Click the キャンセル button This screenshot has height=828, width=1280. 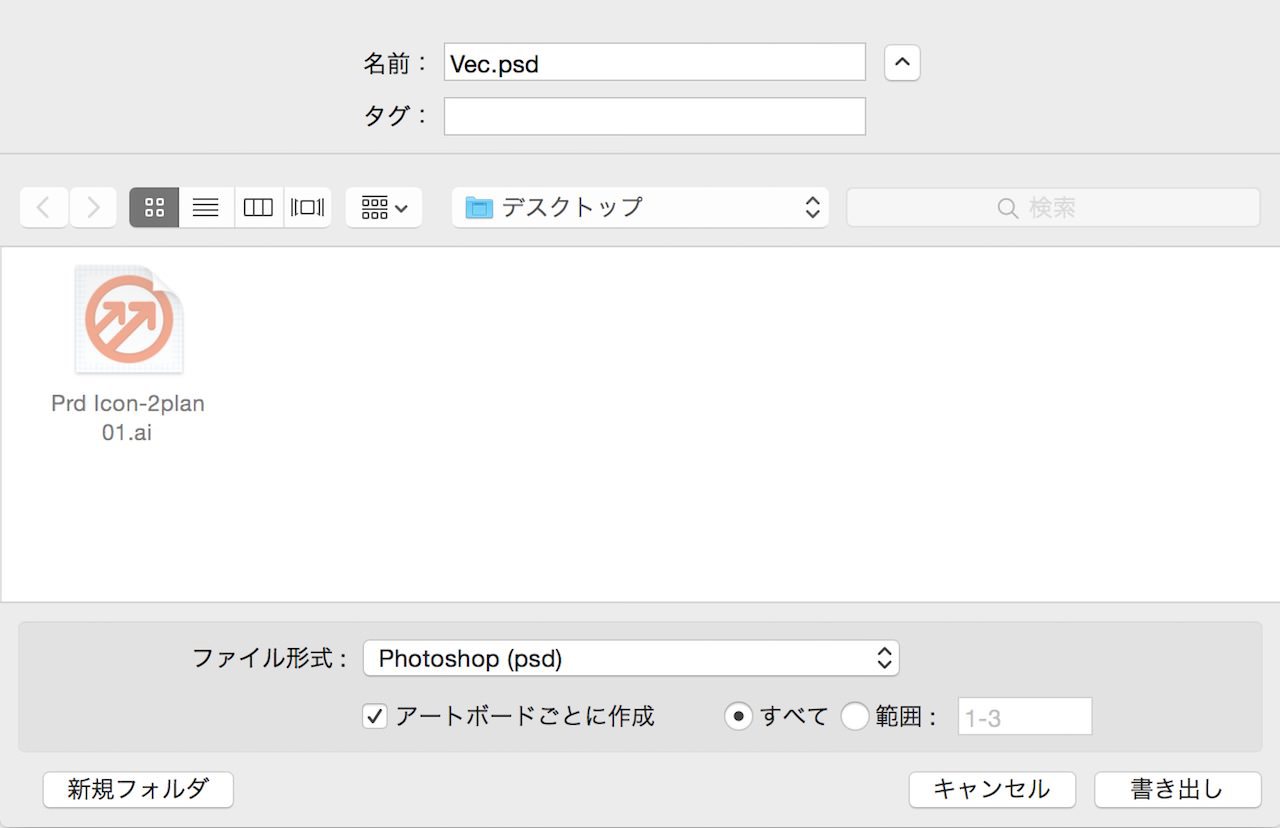pyautogui.click(x=992, y=789)
